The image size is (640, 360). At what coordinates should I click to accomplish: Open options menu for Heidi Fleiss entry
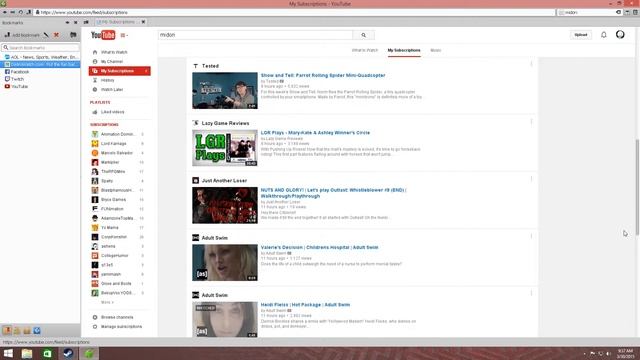coord(531,293)
